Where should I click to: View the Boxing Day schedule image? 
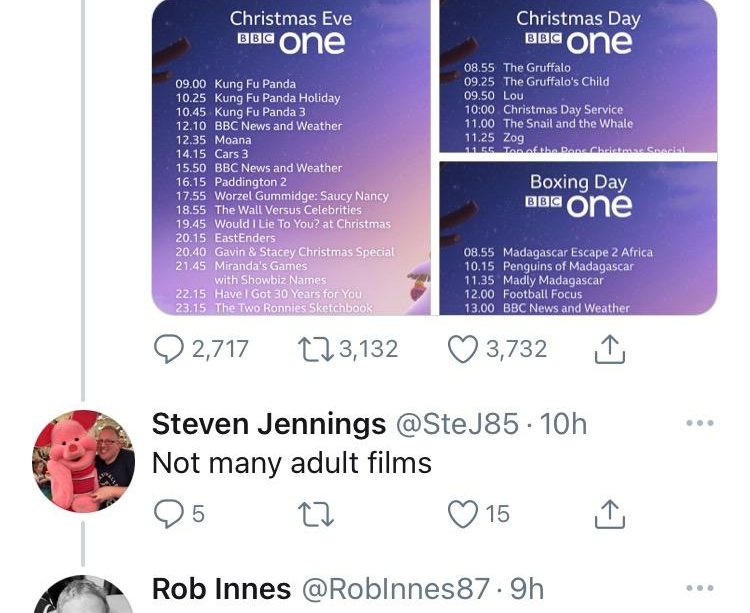click(x=578, y=238)
